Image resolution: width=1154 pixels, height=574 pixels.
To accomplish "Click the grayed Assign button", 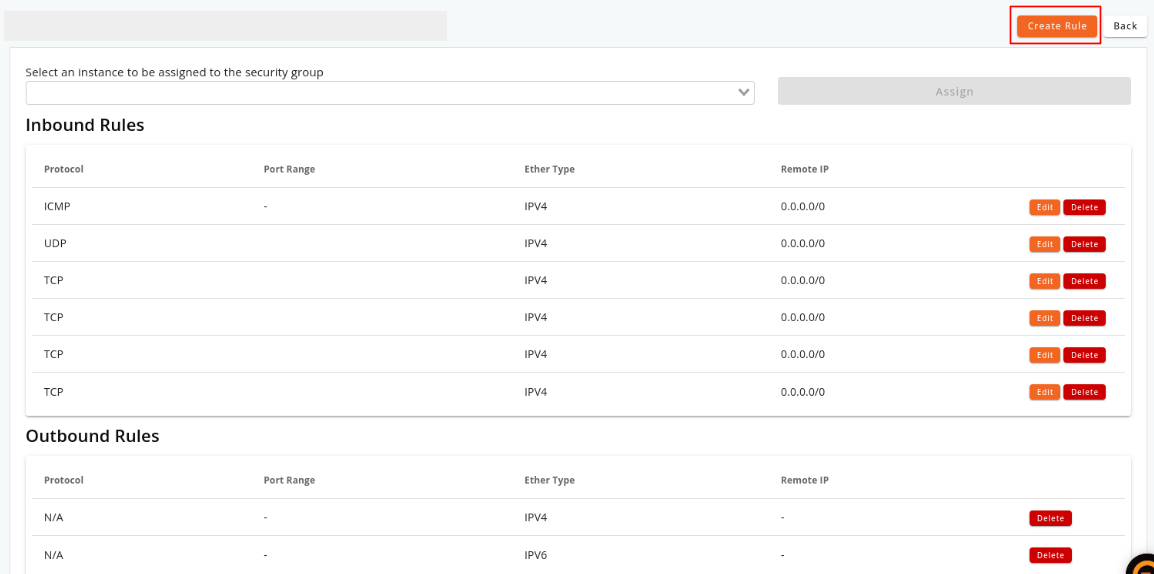I will tap(954, 91).
